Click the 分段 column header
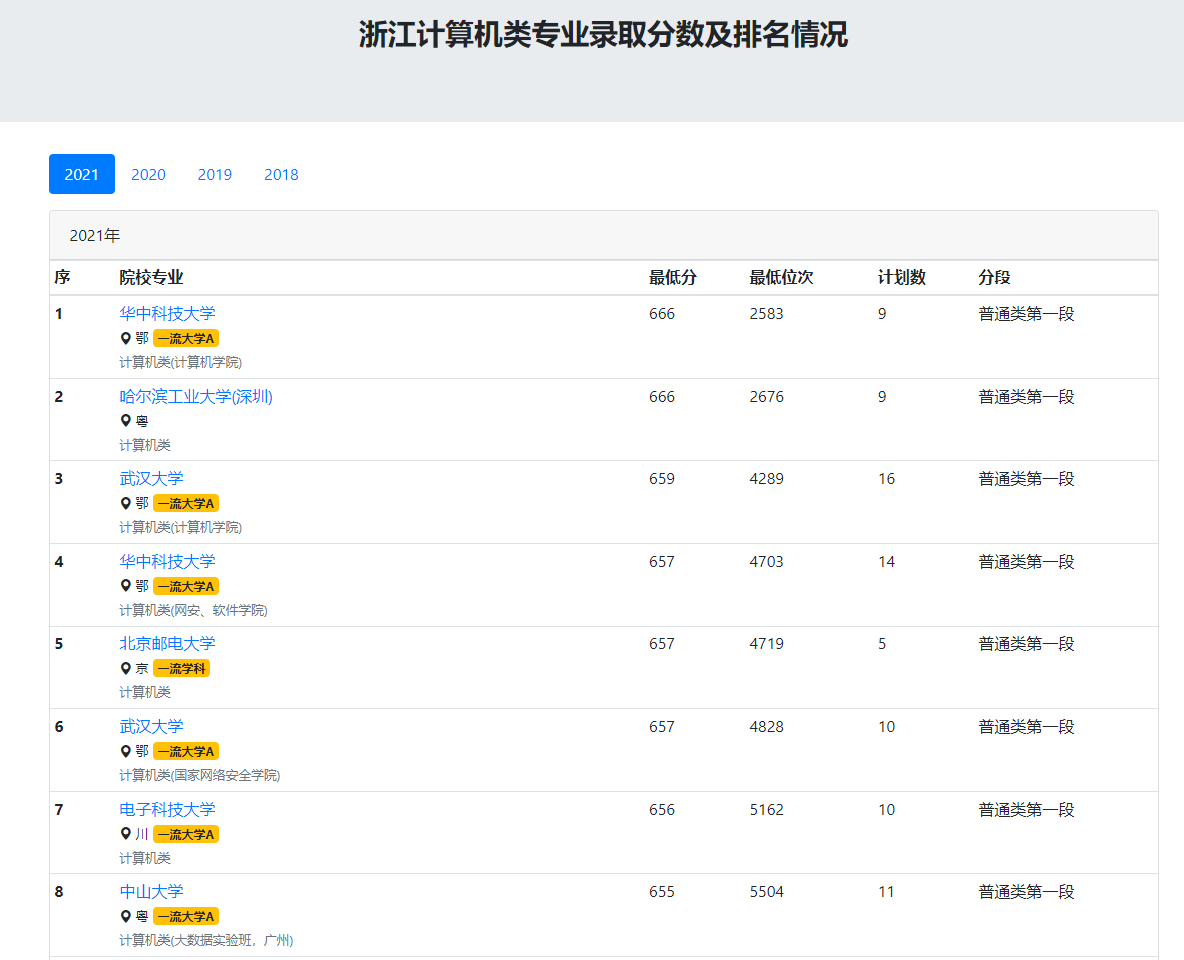This screenshot has width=1184, height=960. click(994, 277)
